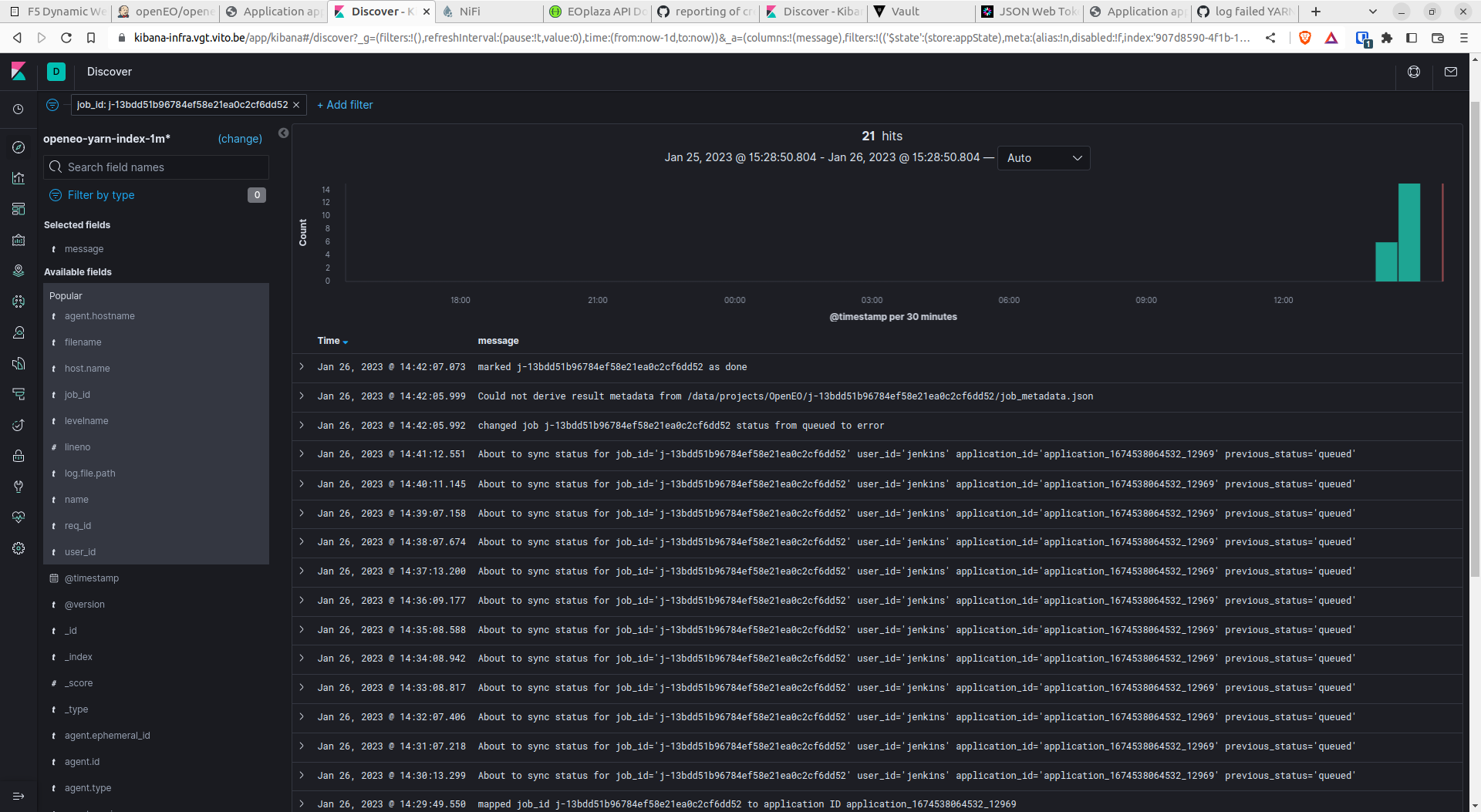Open the Machine Learning icon in sidebar
The image size is (1481, 812).
pyautogui.click(x=19, y=302)
